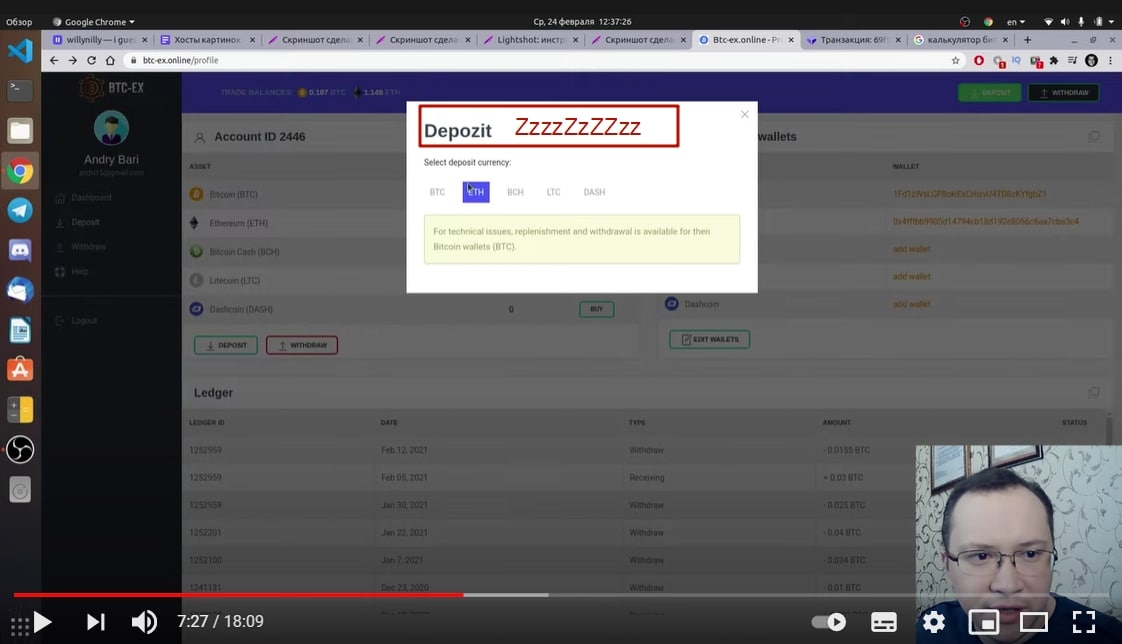Open Discord from the dock
The image size is (1122, 644).
20,250
